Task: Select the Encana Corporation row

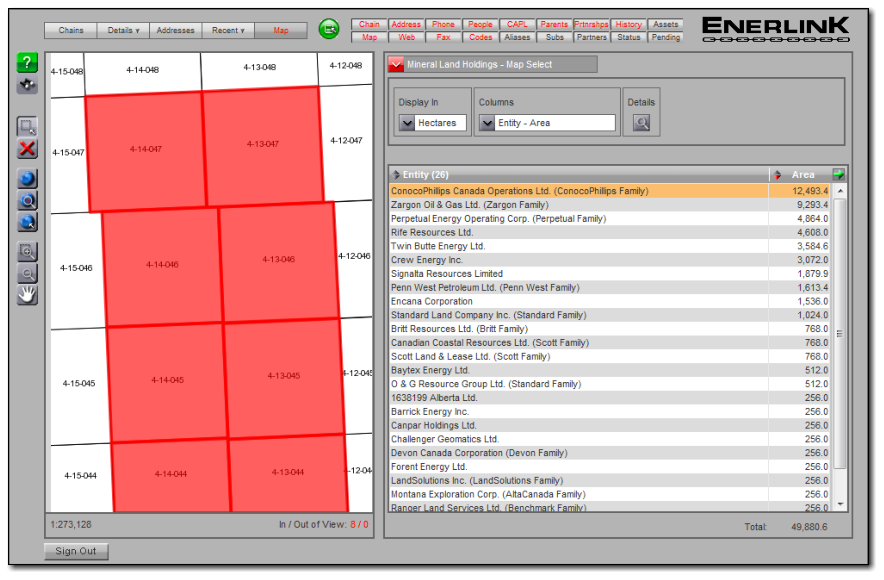Action: click(x=610, y=302)
